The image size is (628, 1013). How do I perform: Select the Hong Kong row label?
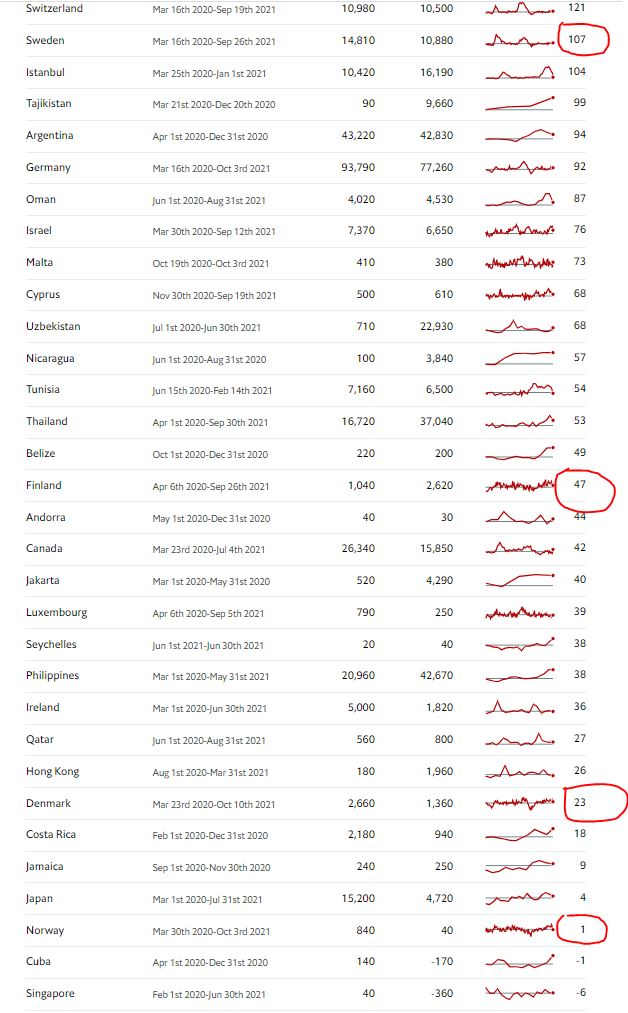click(x=53, y=771)
